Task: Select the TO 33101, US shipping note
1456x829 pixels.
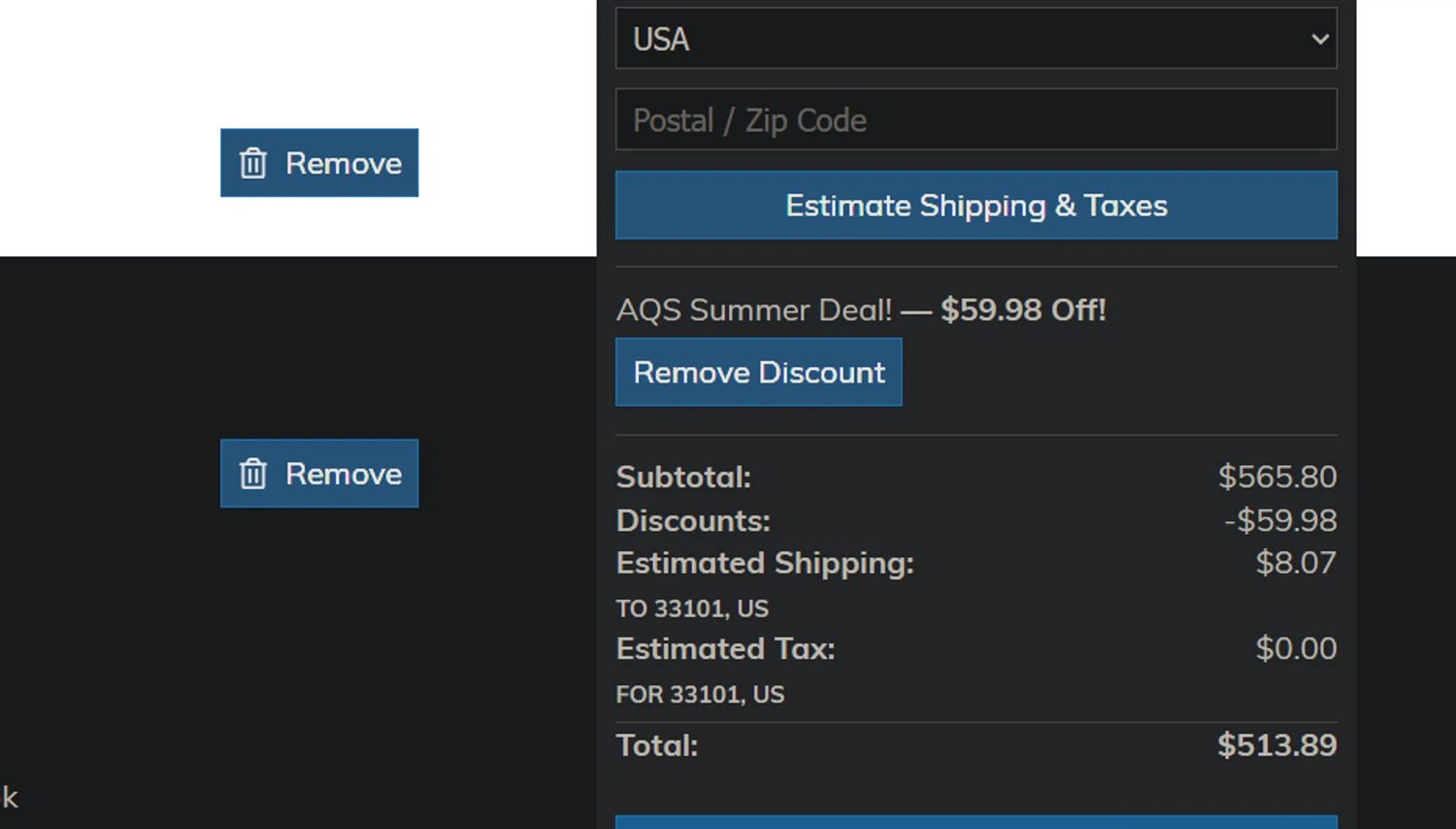Action: coord(692,609)
